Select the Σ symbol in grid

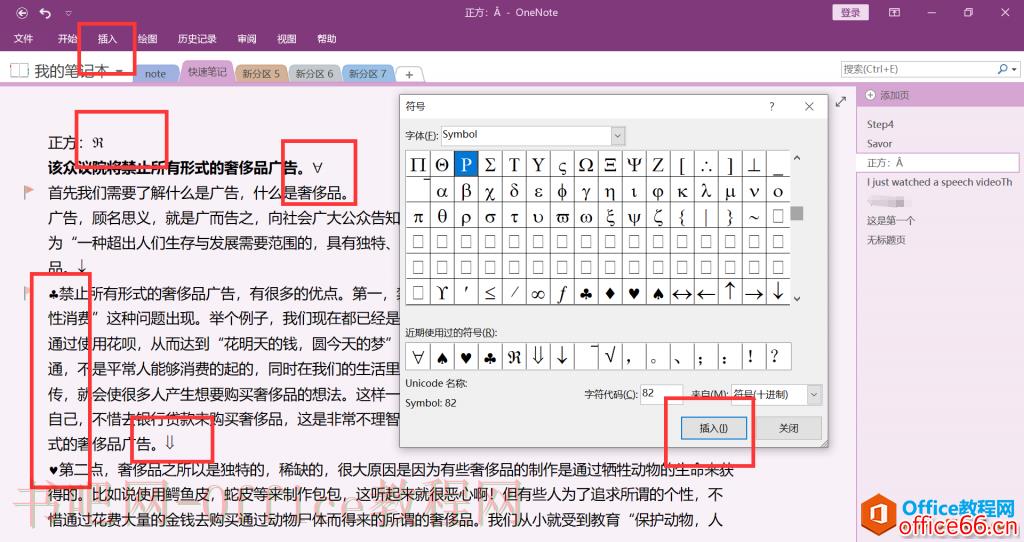(490, 165)
